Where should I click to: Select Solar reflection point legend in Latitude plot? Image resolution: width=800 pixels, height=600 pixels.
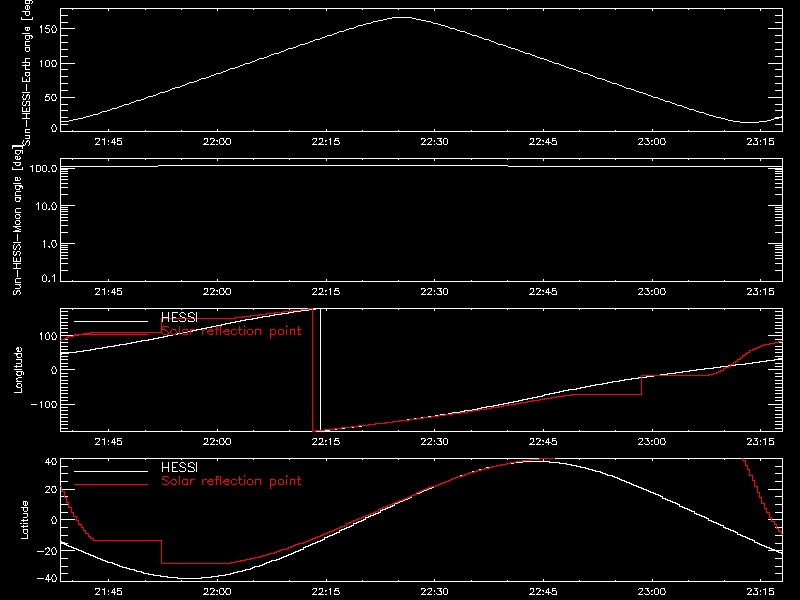(231, 481)
